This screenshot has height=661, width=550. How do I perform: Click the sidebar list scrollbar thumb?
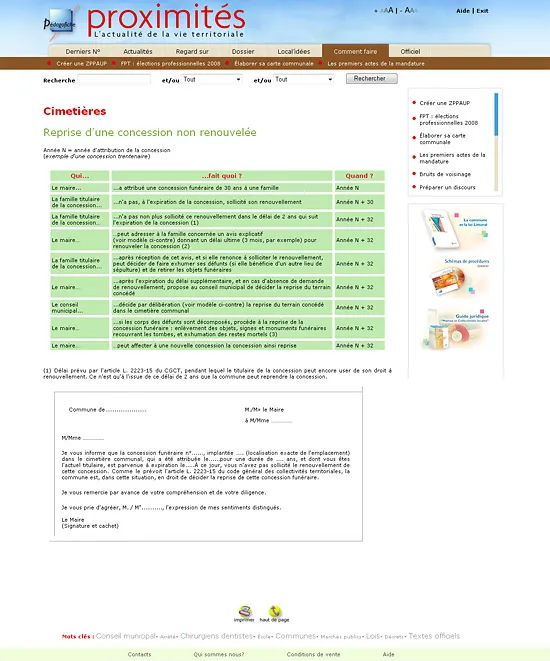click(496, 114)
